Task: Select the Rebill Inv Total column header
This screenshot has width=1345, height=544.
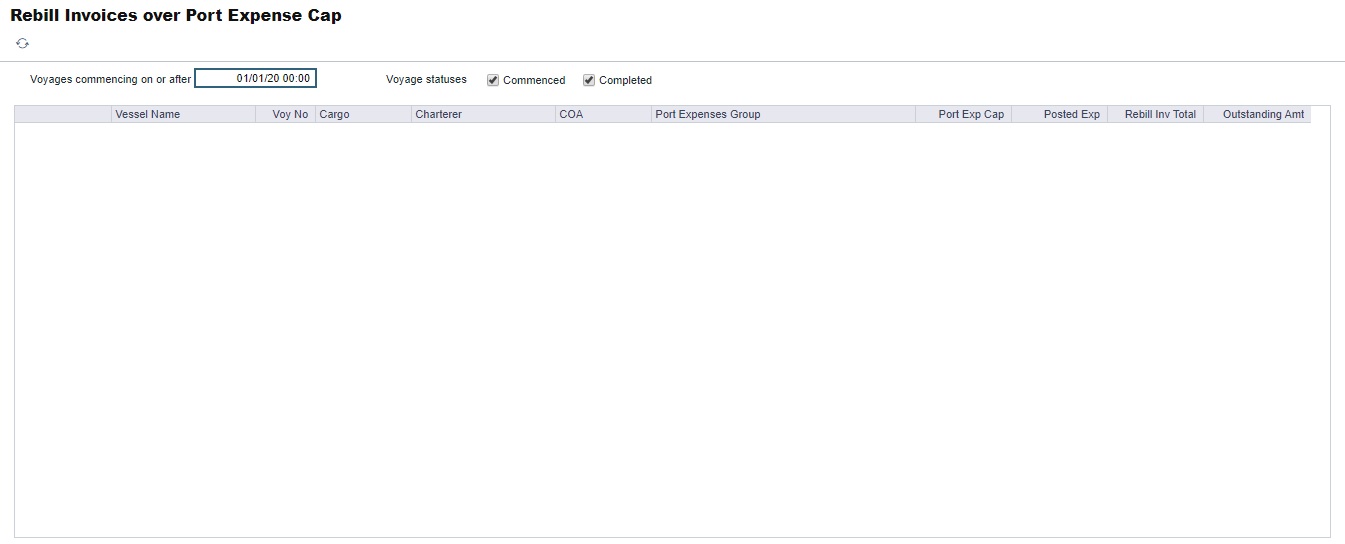Action: tap(1156, 115)
